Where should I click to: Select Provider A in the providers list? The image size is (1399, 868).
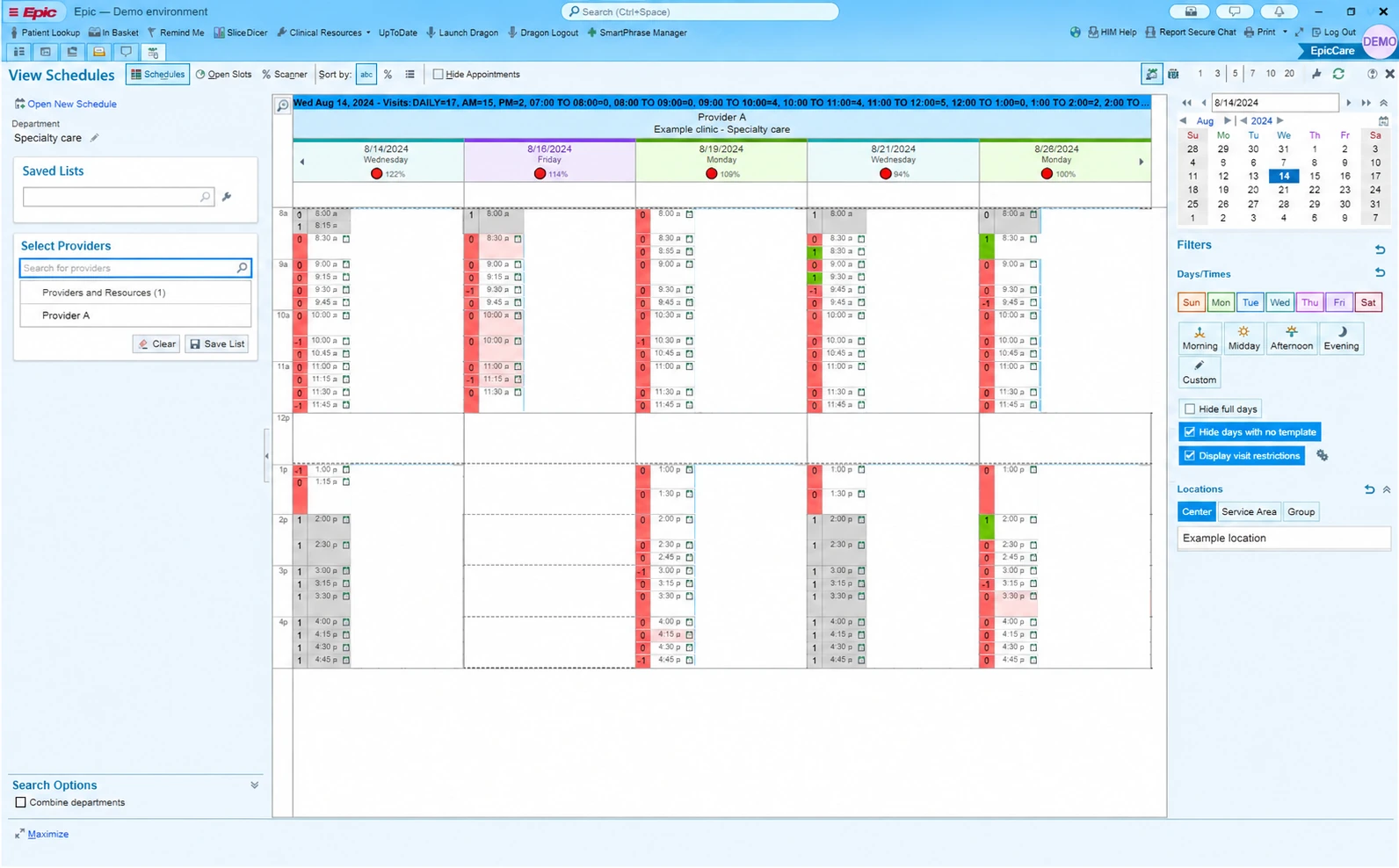[x=135, y=315]
